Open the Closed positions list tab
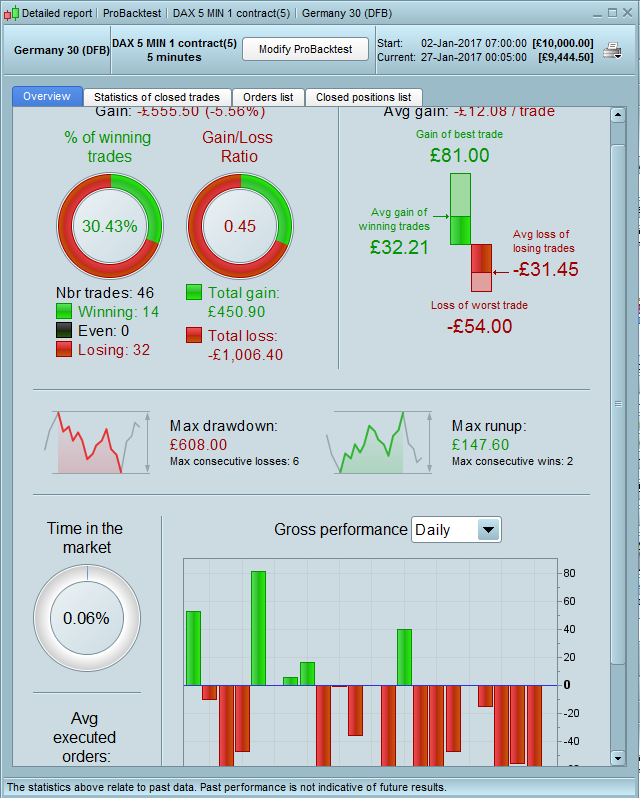This screenshot has width=640, height=798. click(363, 97)
